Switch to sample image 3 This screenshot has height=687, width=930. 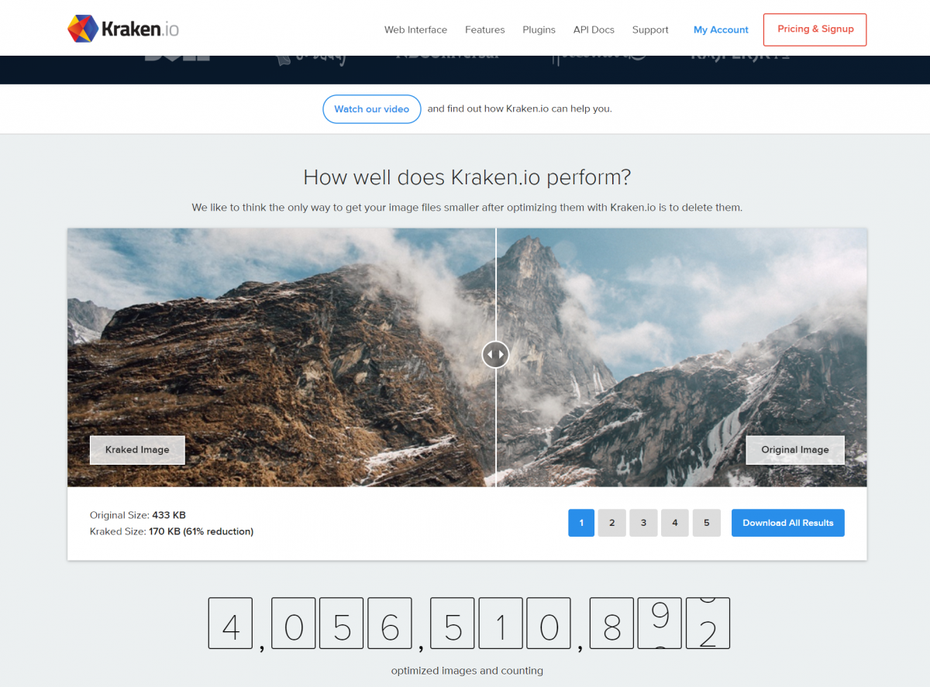tap(644, 523)
